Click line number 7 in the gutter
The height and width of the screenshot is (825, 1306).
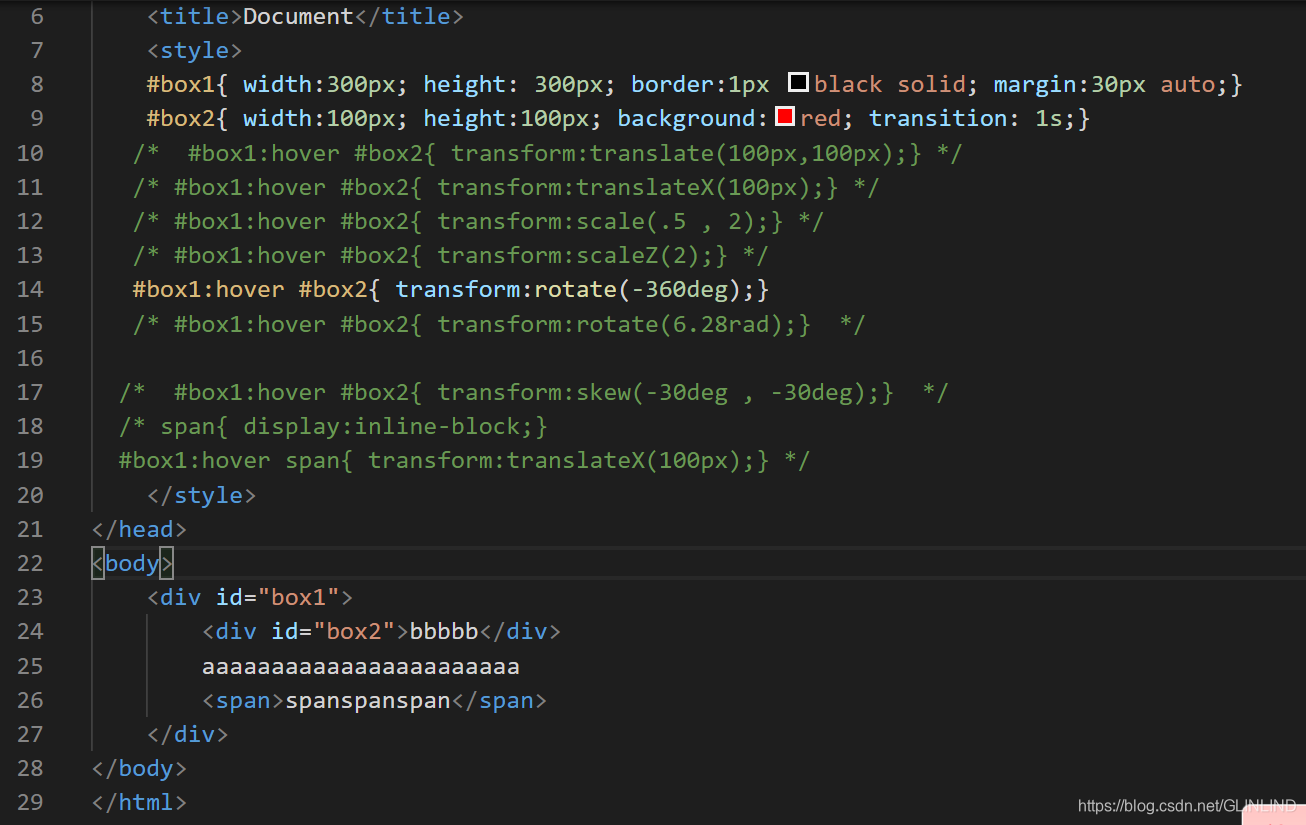point(37,50)
